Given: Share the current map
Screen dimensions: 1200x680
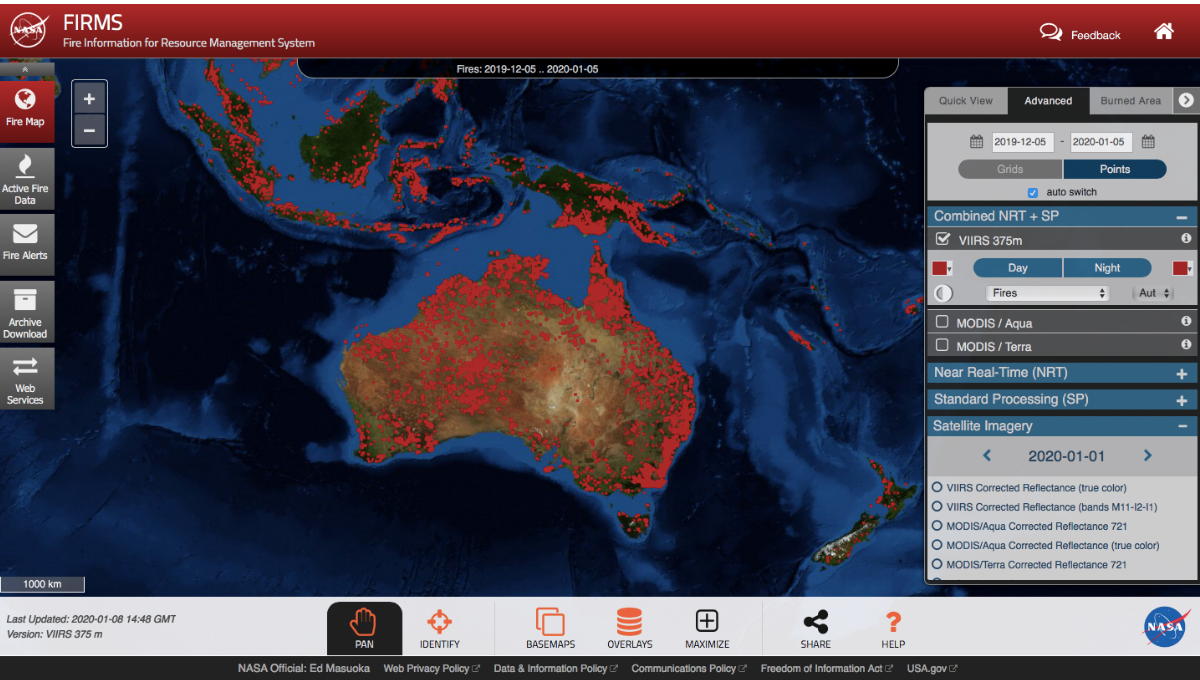Looking at the screenshot, I should [x=816, y=629].
